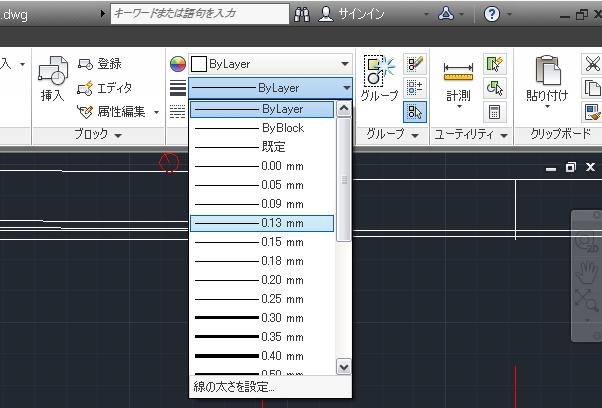Screen dimensions: 602x408
Task: Minimize the drawing window inside viewport
Action: point(551,168)
